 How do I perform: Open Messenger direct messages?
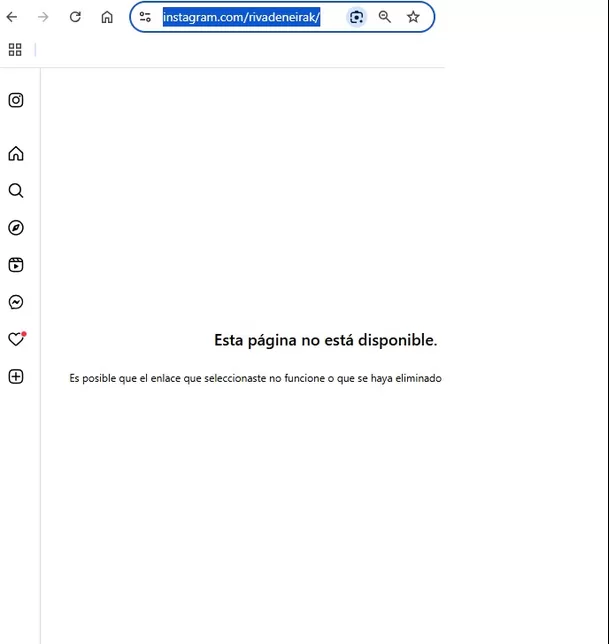pos(16,302)
